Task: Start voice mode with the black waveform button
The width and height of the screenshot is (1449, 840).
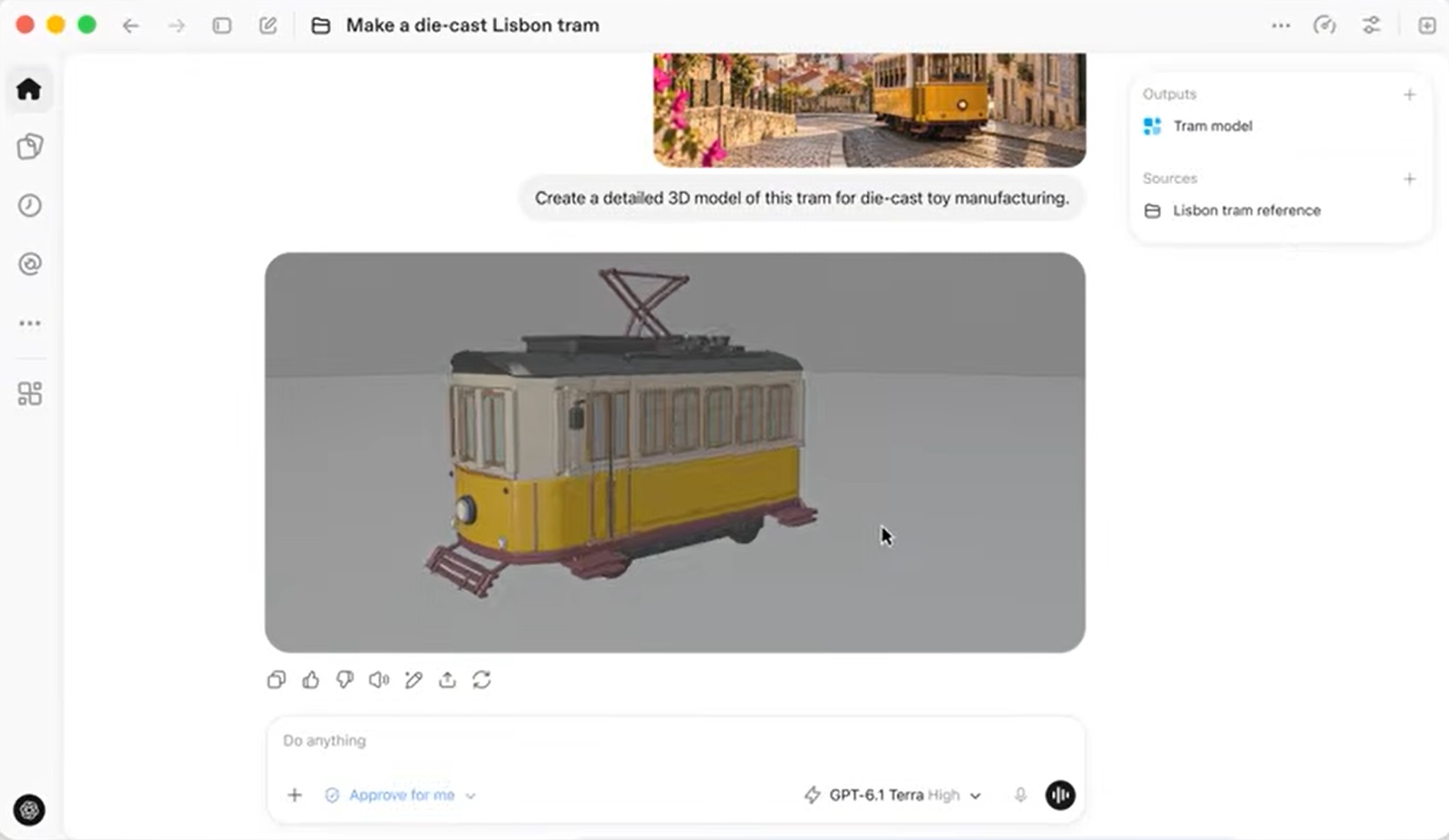Action: tap(1060, 795)
